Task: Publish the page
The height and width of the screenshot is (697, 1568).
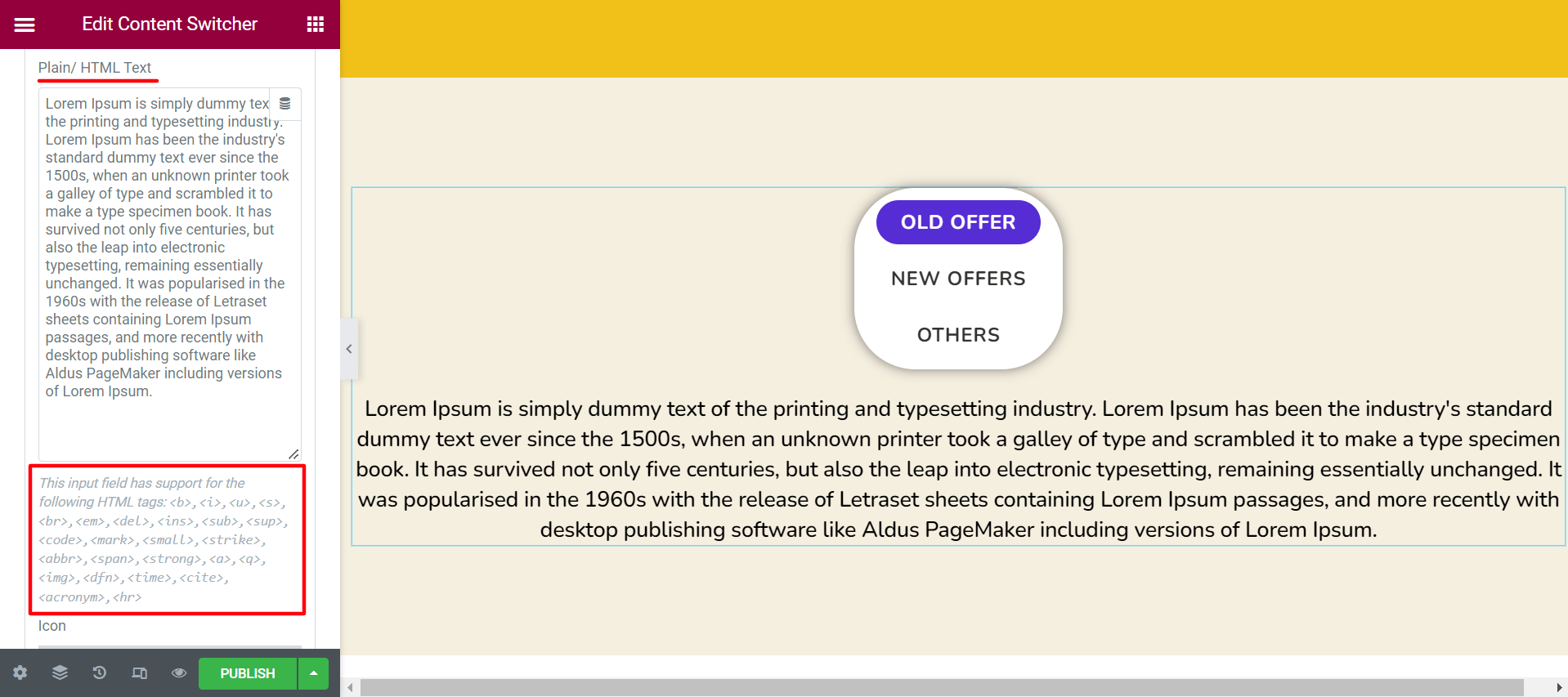Action: [x=247, y=673]
